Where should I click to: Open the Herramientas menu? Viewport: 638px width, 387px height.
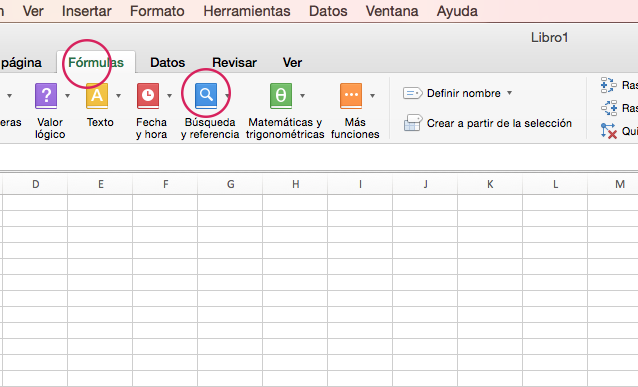(247, 11)
